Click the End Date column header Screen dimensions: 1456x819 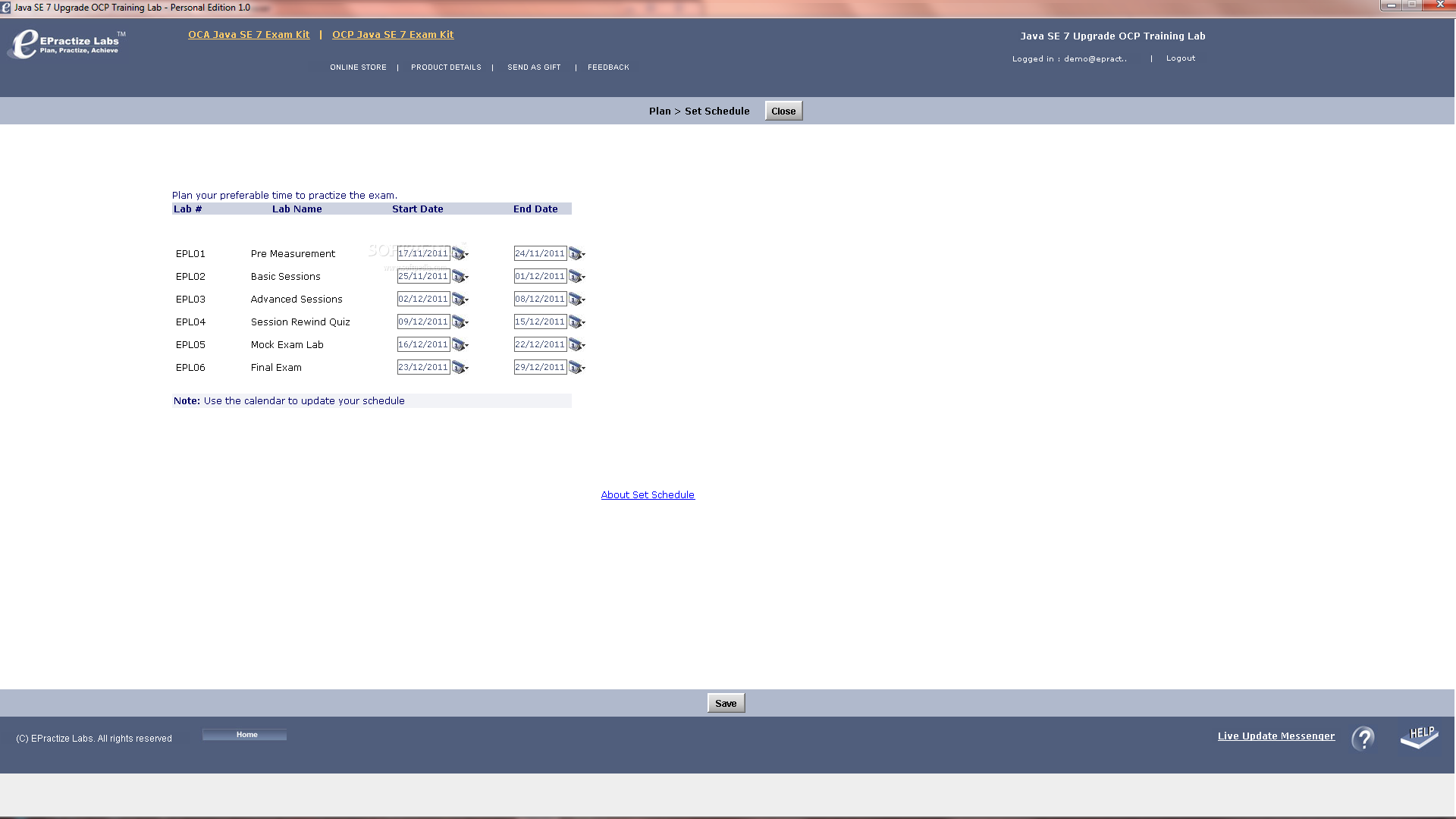[535, 209]
